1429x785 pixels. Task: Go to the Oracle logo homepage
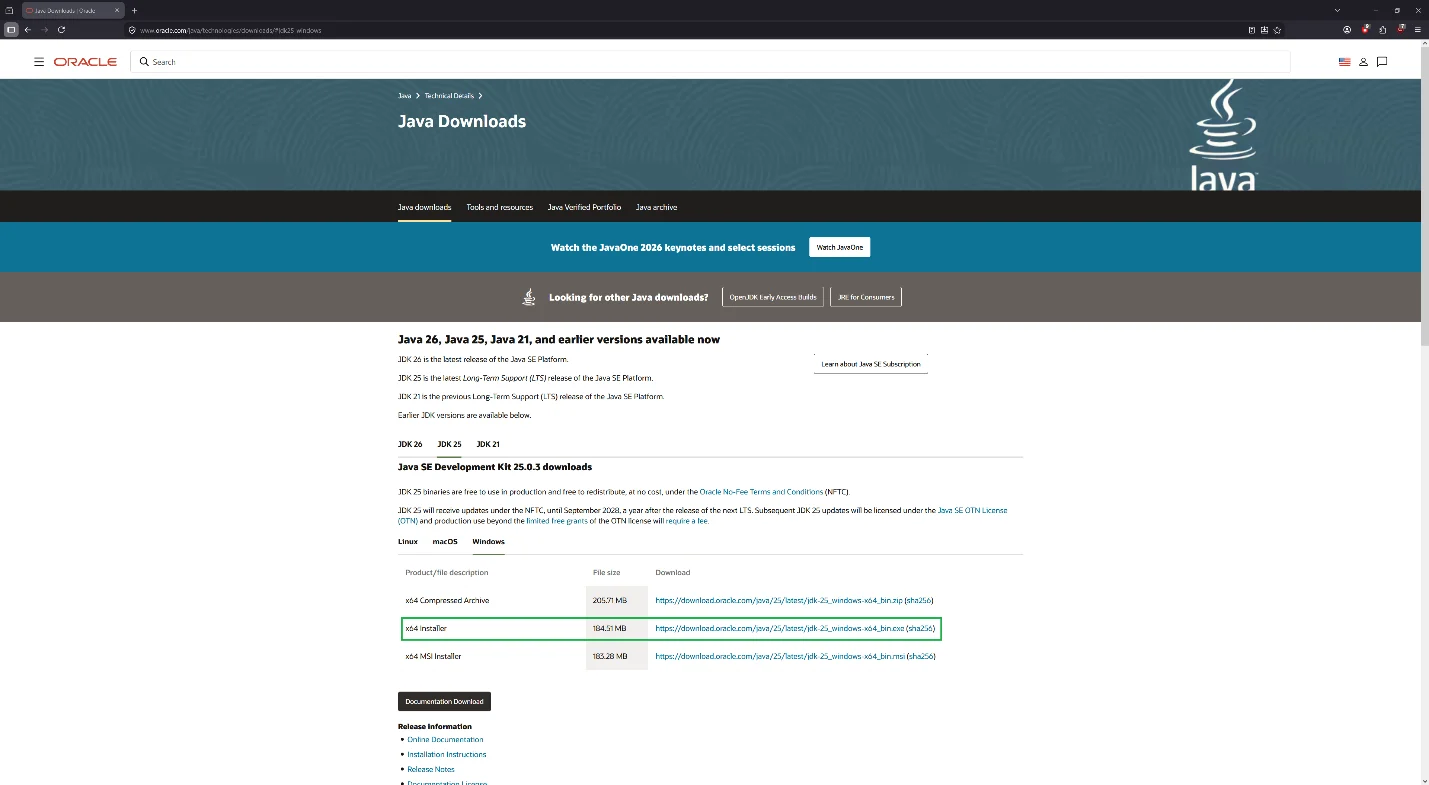coord(85,62)
